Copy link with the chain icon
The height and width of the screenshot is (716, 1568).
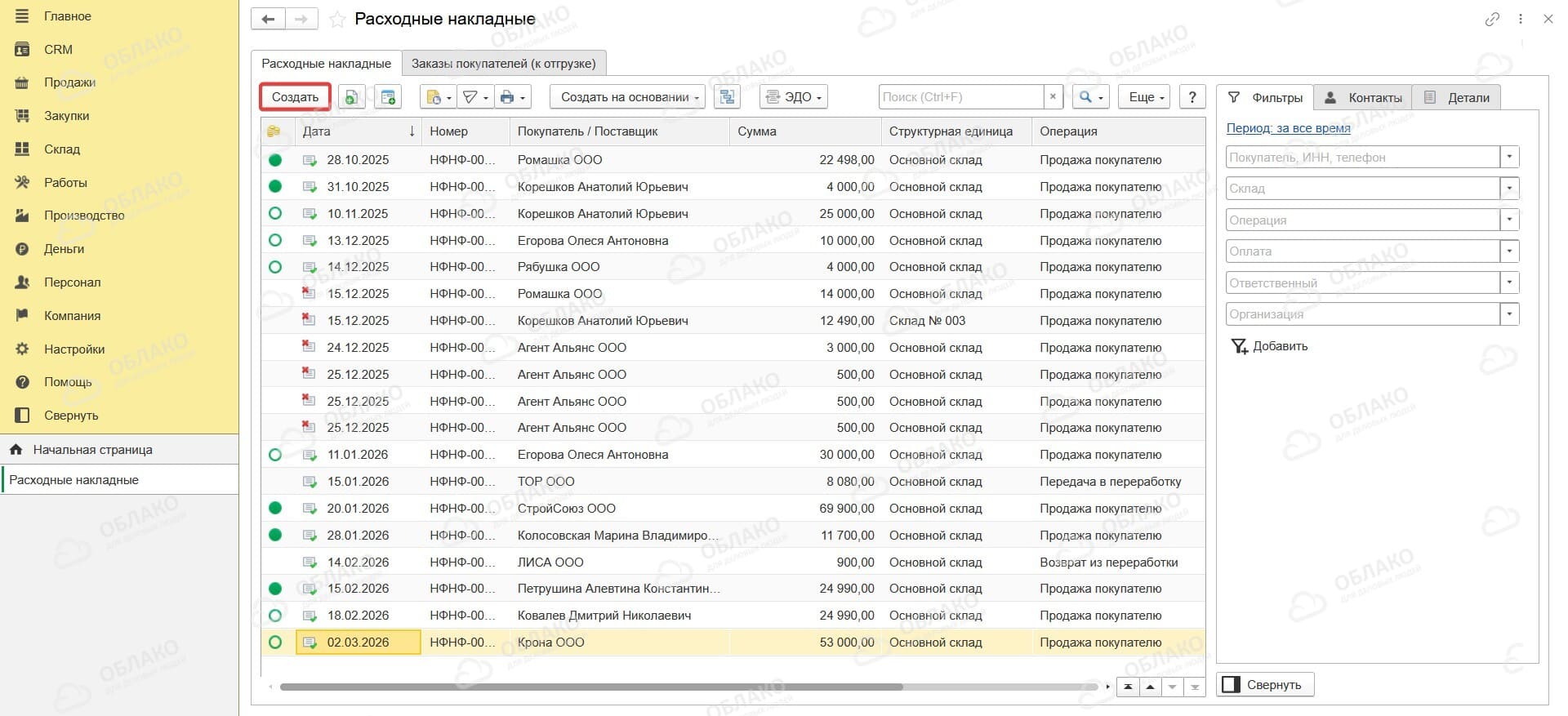[1492, 19]
